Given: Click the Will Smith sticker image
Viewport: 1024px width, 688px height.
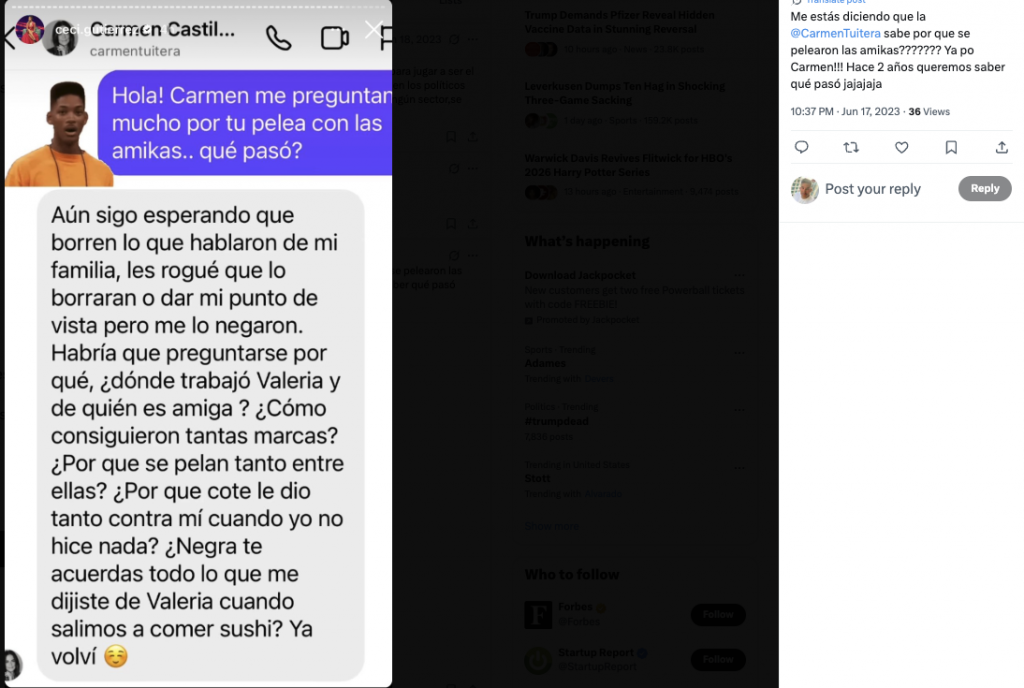Looking at the screenshot, I should coord(59,134).
